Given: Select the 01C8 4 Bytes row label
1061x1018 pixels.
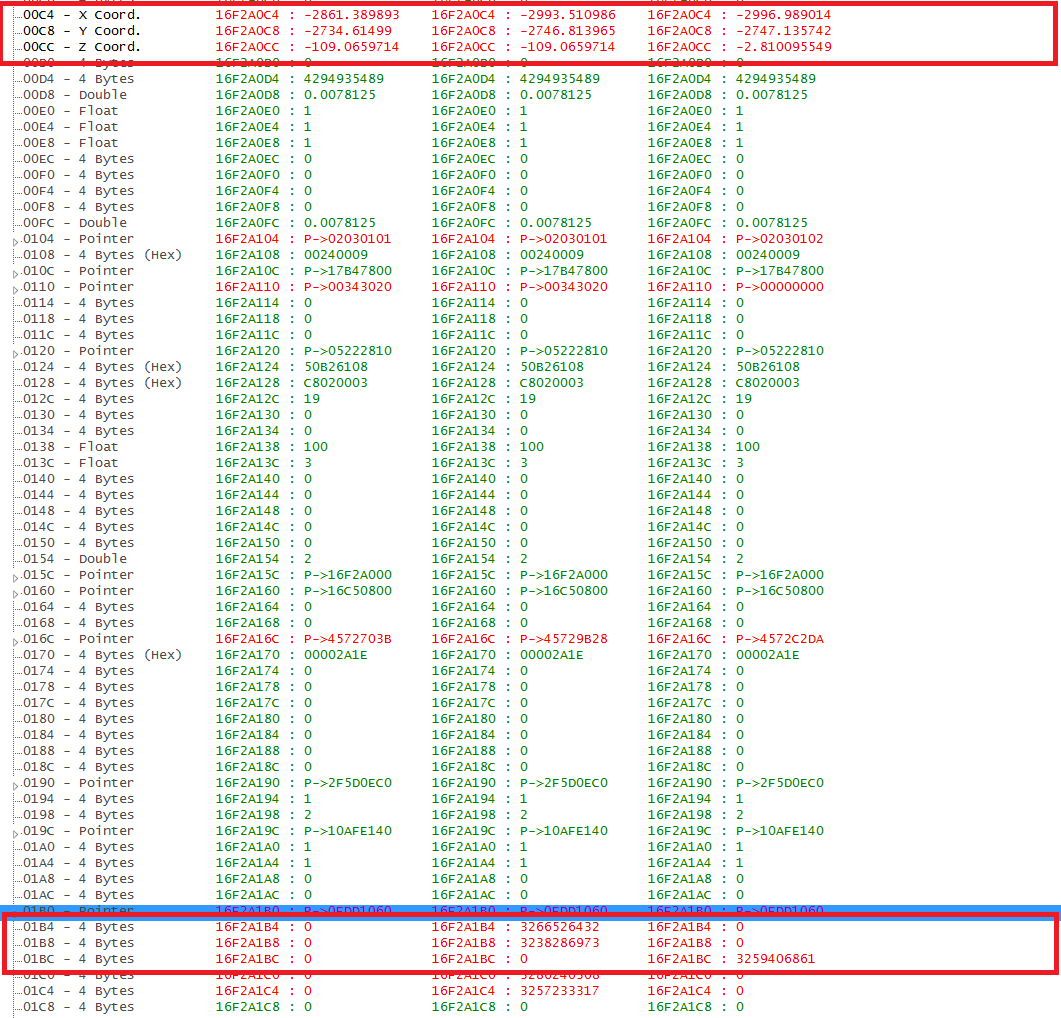Looking at the screenshot, I should [78, 1007].
